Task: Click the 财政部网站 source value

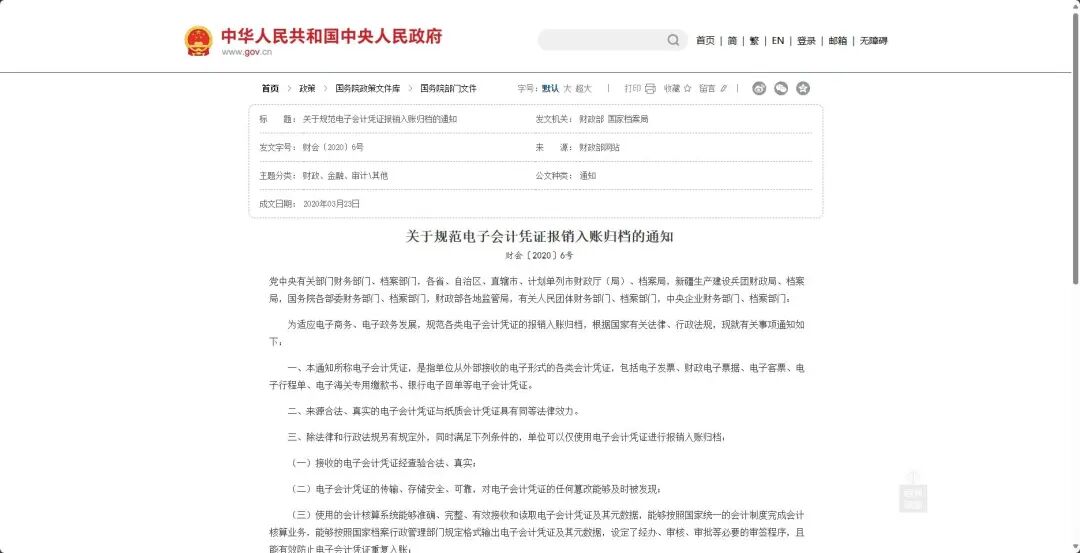Action: [599, 147]
